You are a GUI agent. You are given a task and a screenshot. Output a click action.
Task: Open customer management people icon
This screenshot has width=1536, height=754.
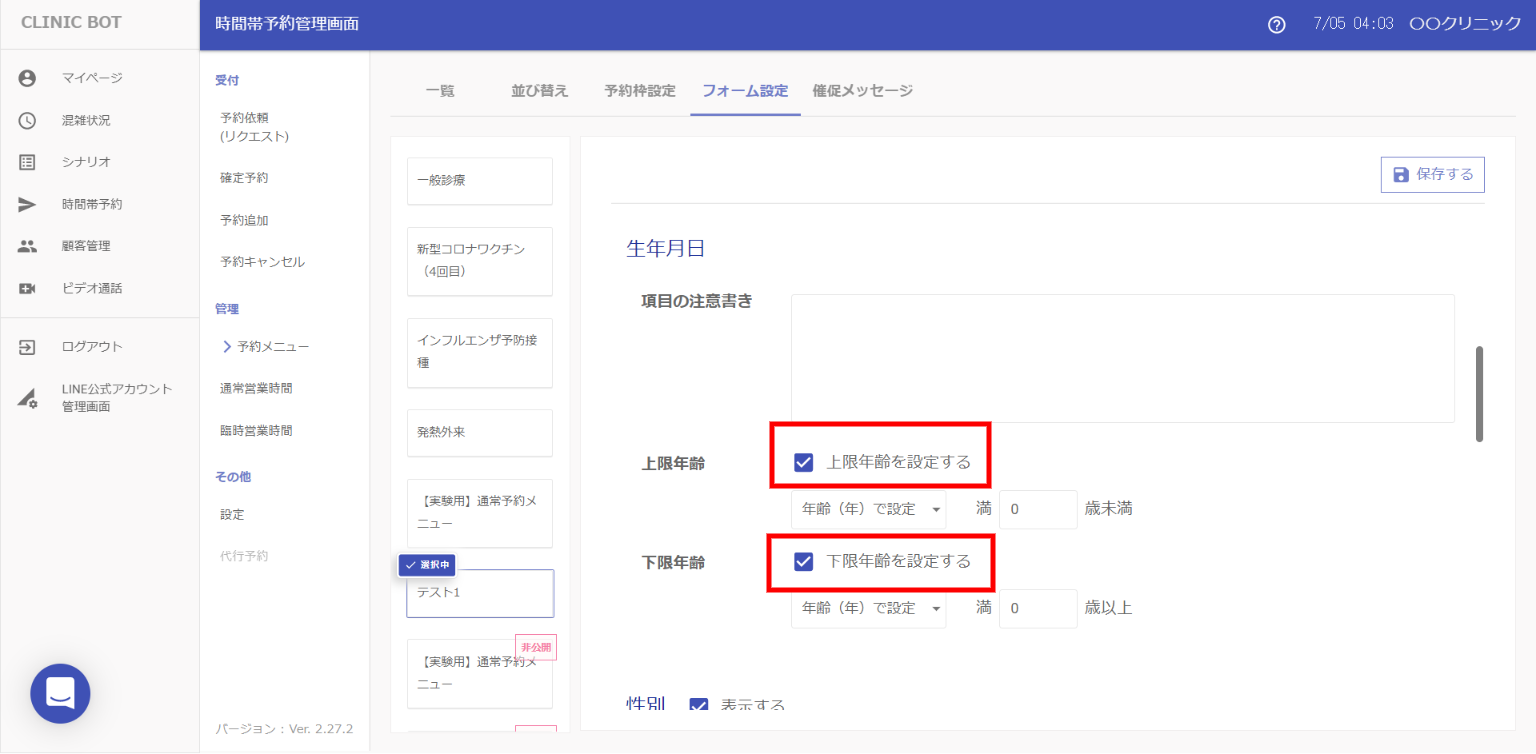pos(27,246)
